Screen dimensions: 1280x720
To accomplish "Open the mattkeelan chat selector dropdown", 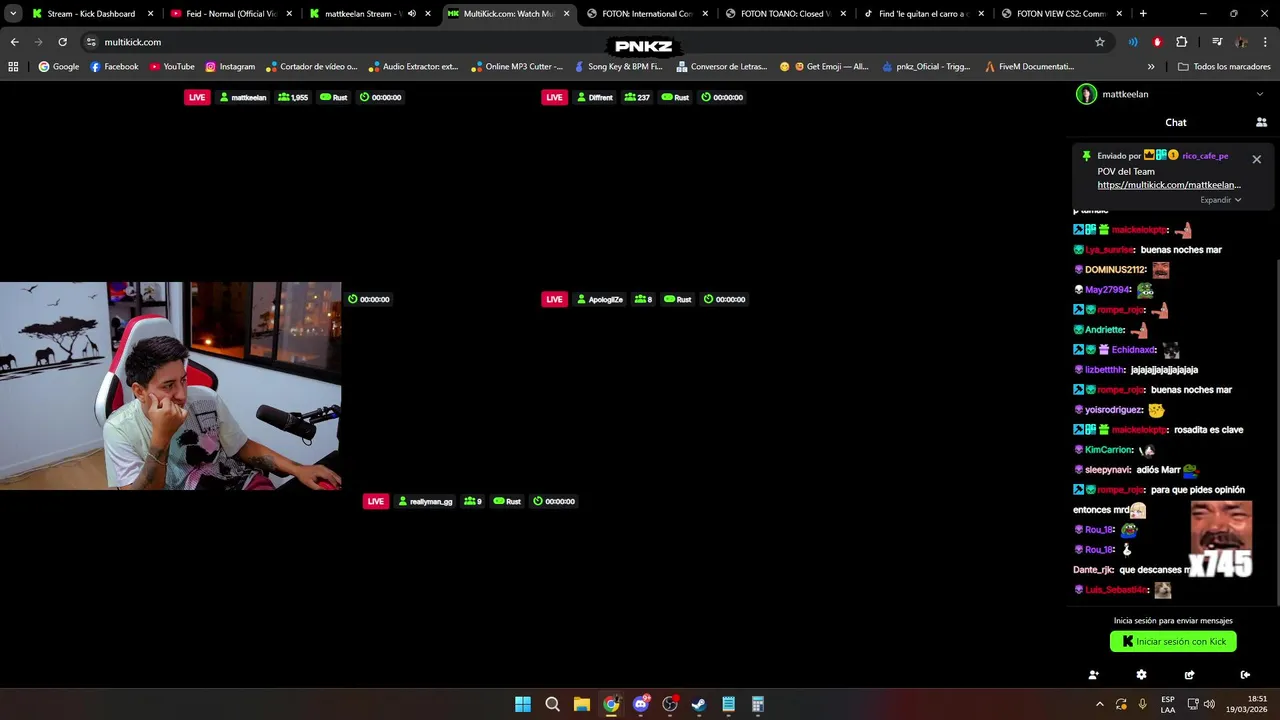I will 1259,94.
